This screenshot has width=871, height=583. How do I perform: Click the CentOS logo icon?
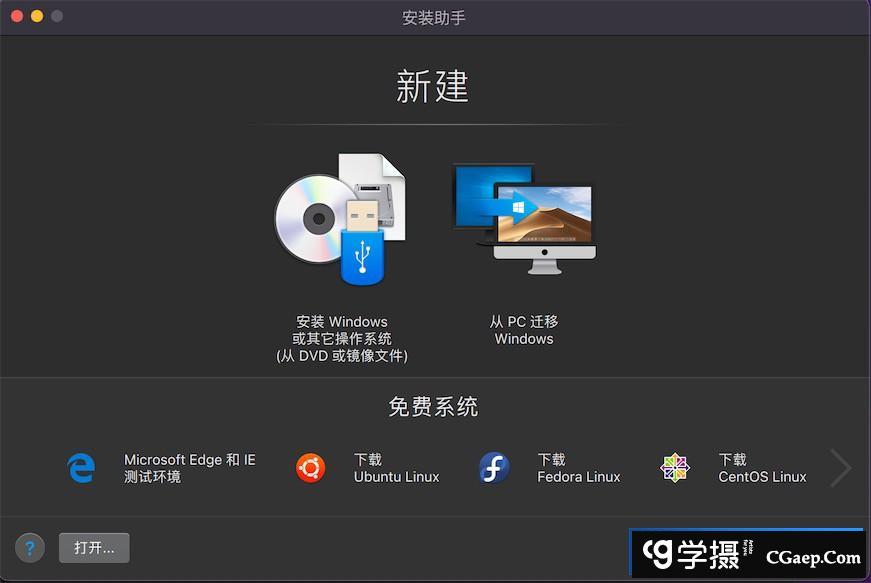(675, 467)
